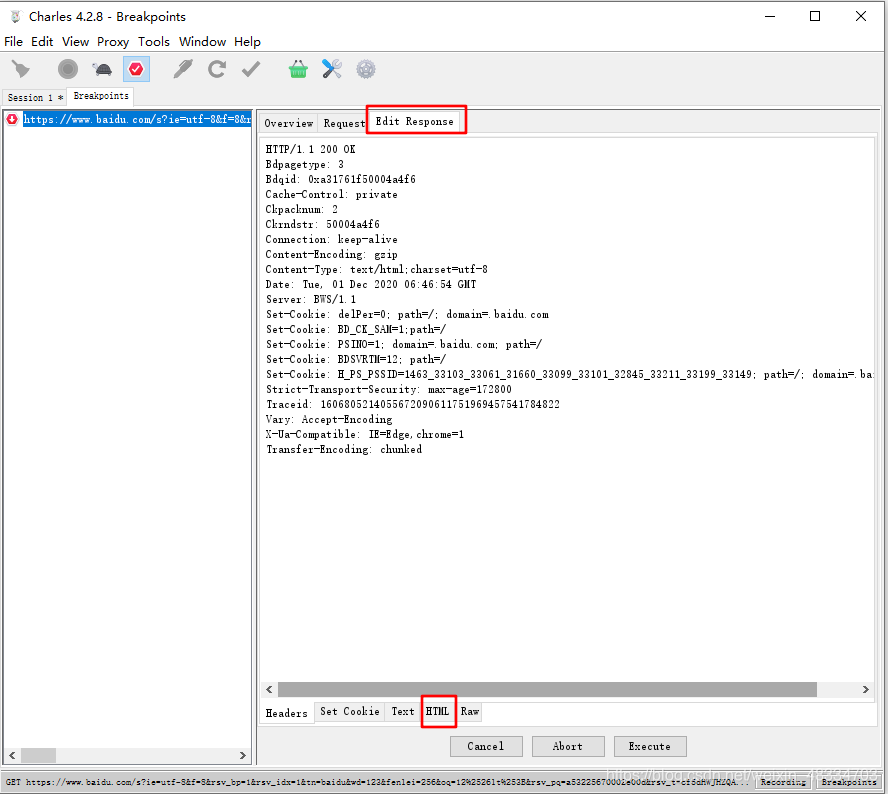Minimize the Charles window
The height and width of the screenshot is (794, 888).
tap(770, 16)
